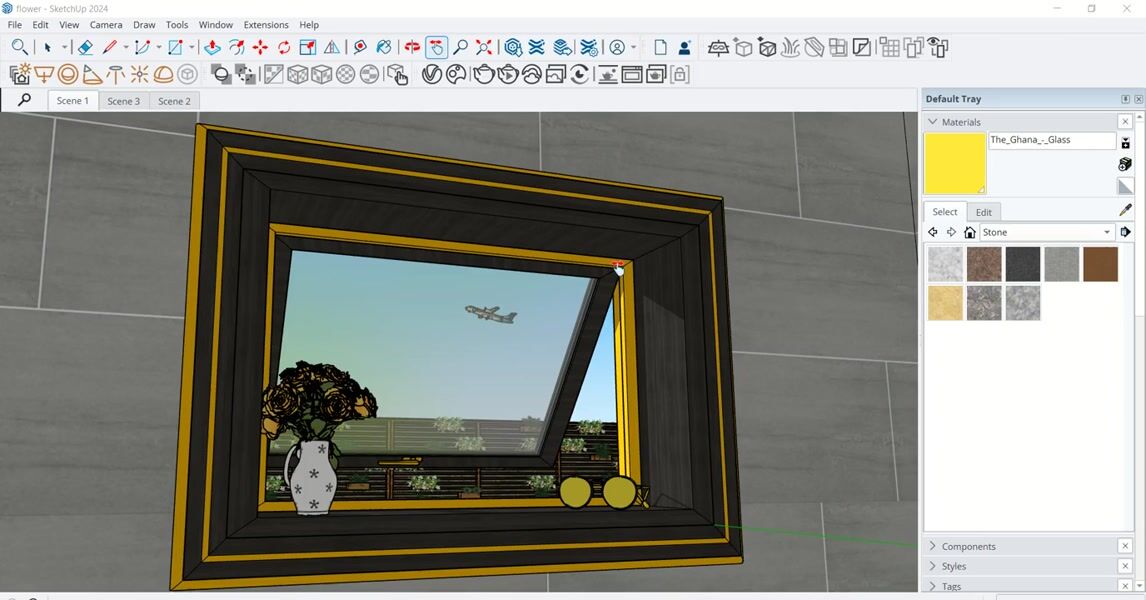Click the Zoom Extents icon
Viewport: 1146px width, 600px height.
coord(484,47)
